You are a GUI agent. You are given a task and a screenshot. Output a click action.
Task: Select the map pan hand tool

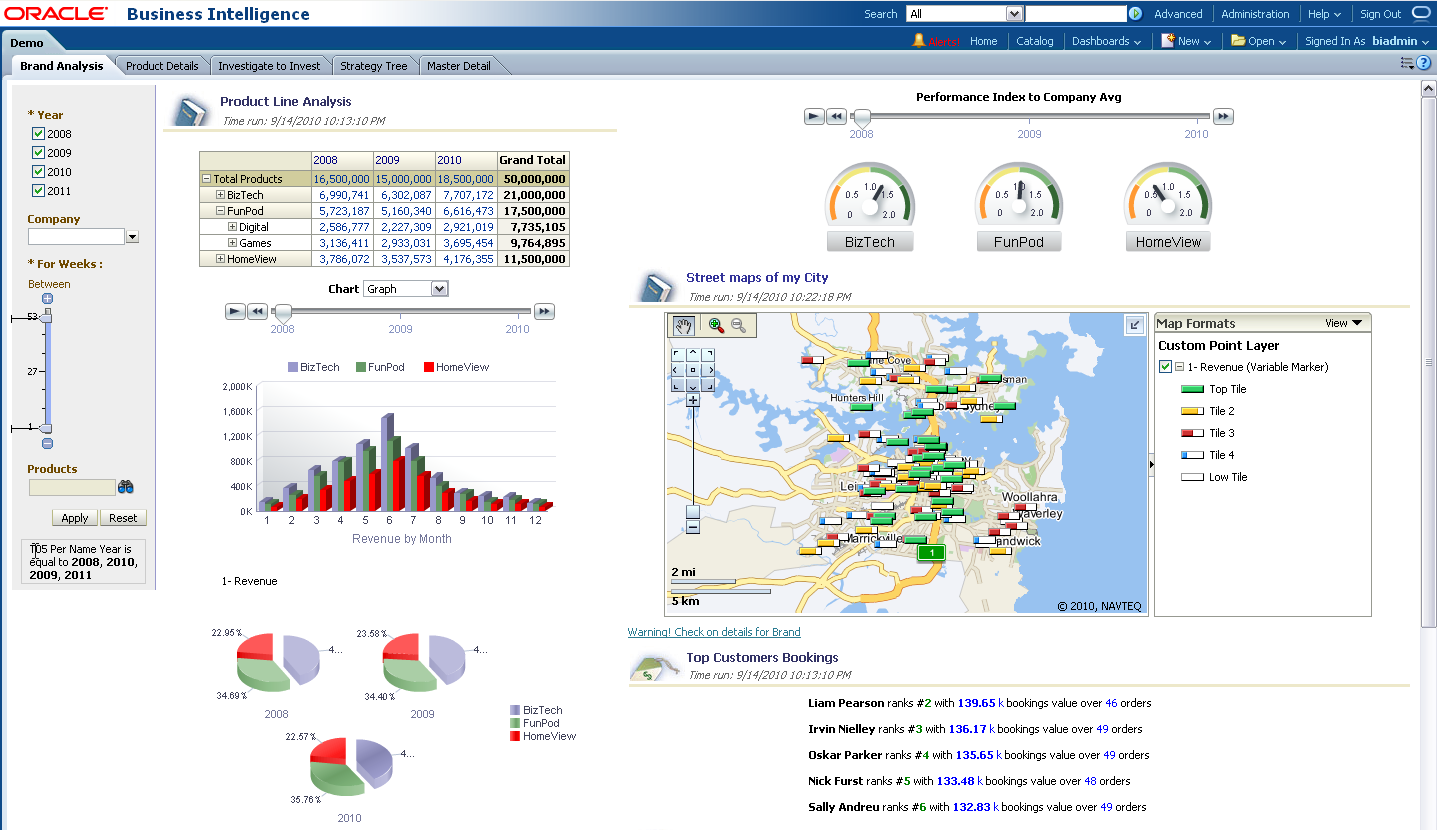click(x=685, y=325)
